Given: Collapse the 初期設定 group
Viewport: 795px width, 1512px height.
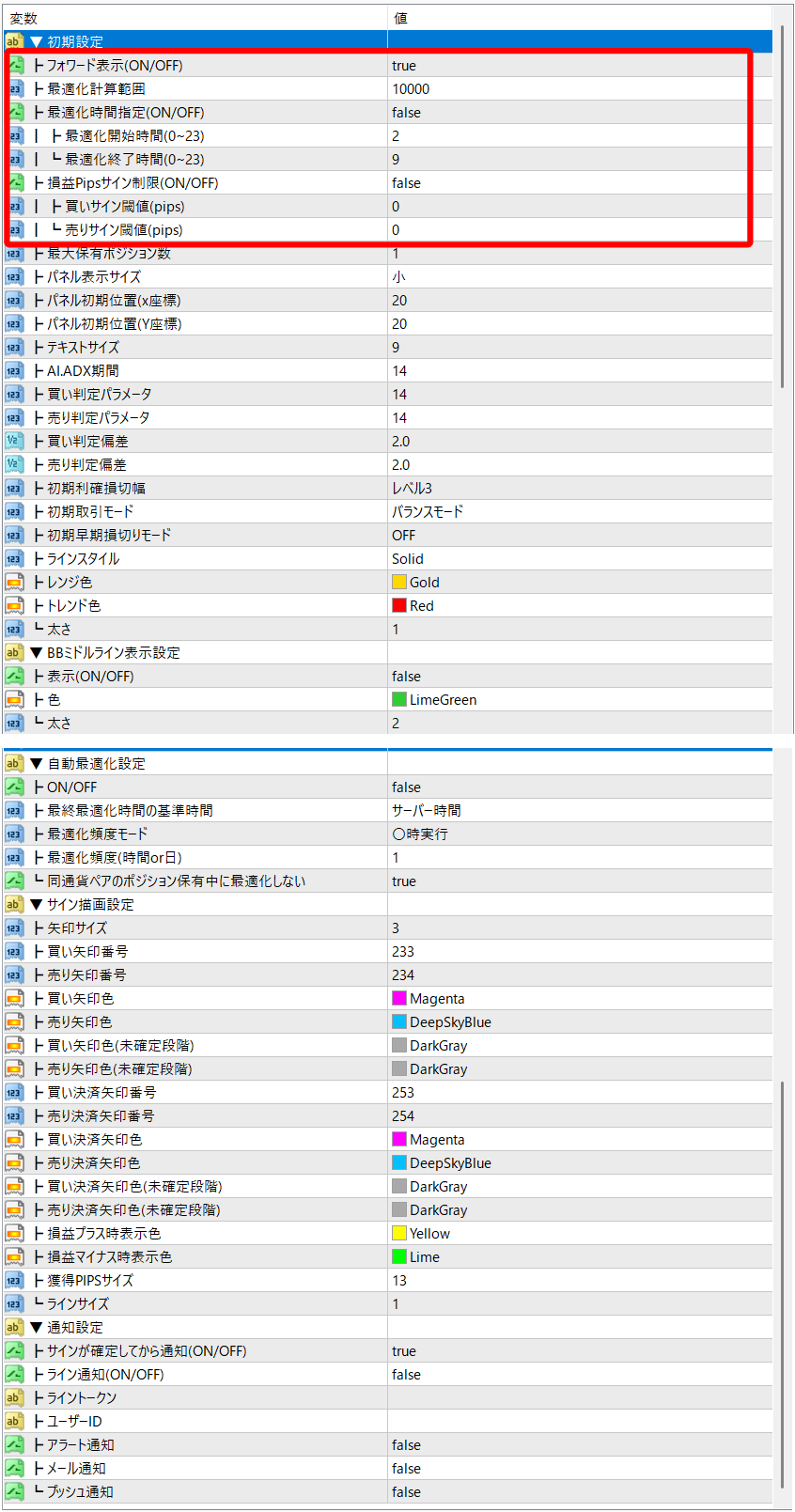Looking at the screenshot, I should click(x=37, y=41).
